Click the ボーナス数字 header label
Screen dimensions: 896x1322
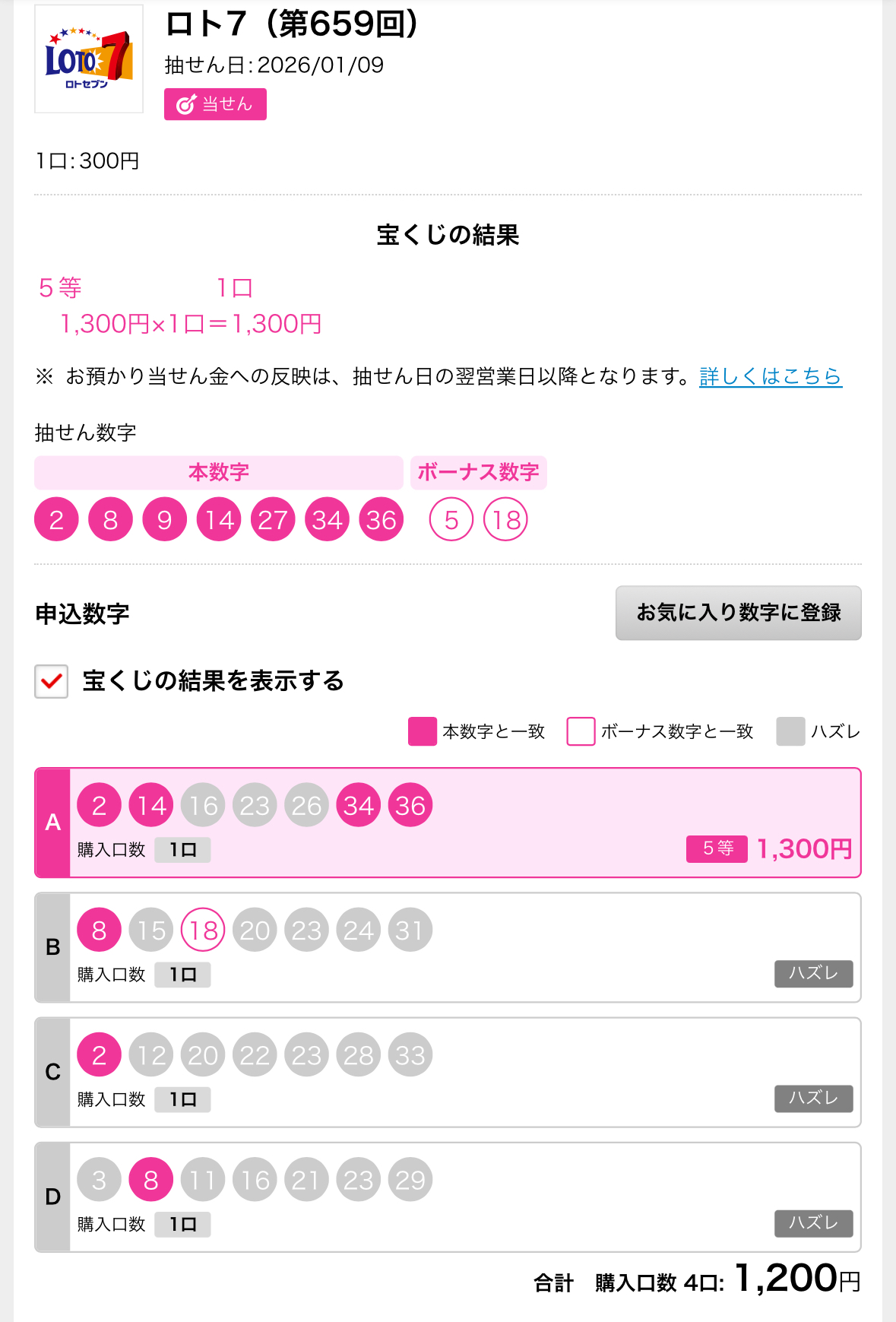[x=478, y=472]
